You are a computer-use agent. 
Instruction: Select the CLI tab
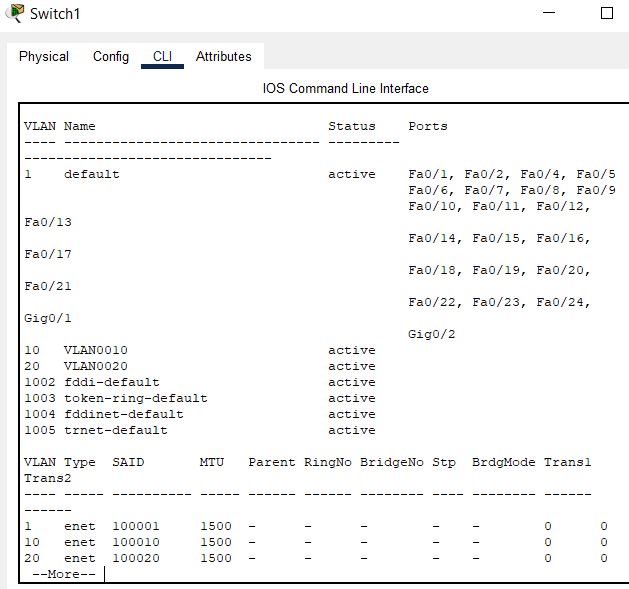162,57
